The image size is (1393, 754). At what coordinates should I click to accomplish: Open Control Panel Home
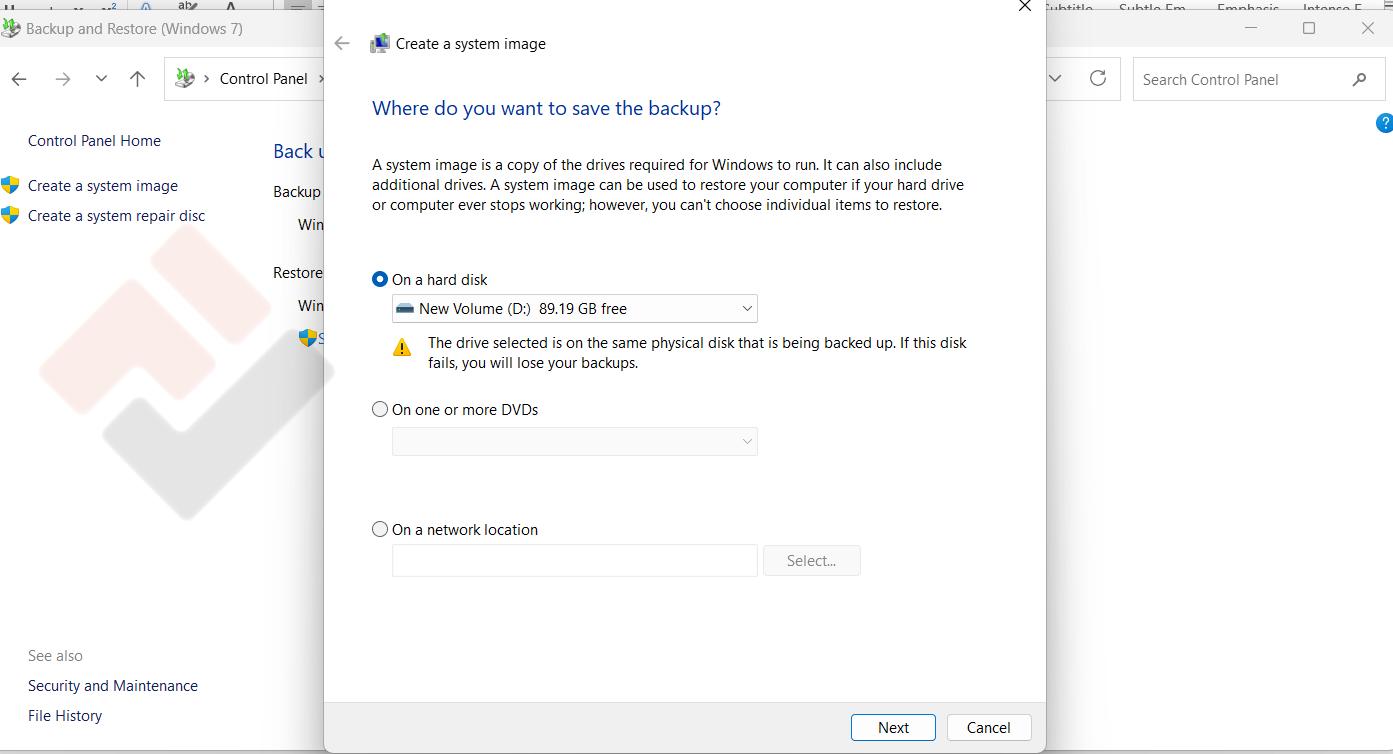94,141
